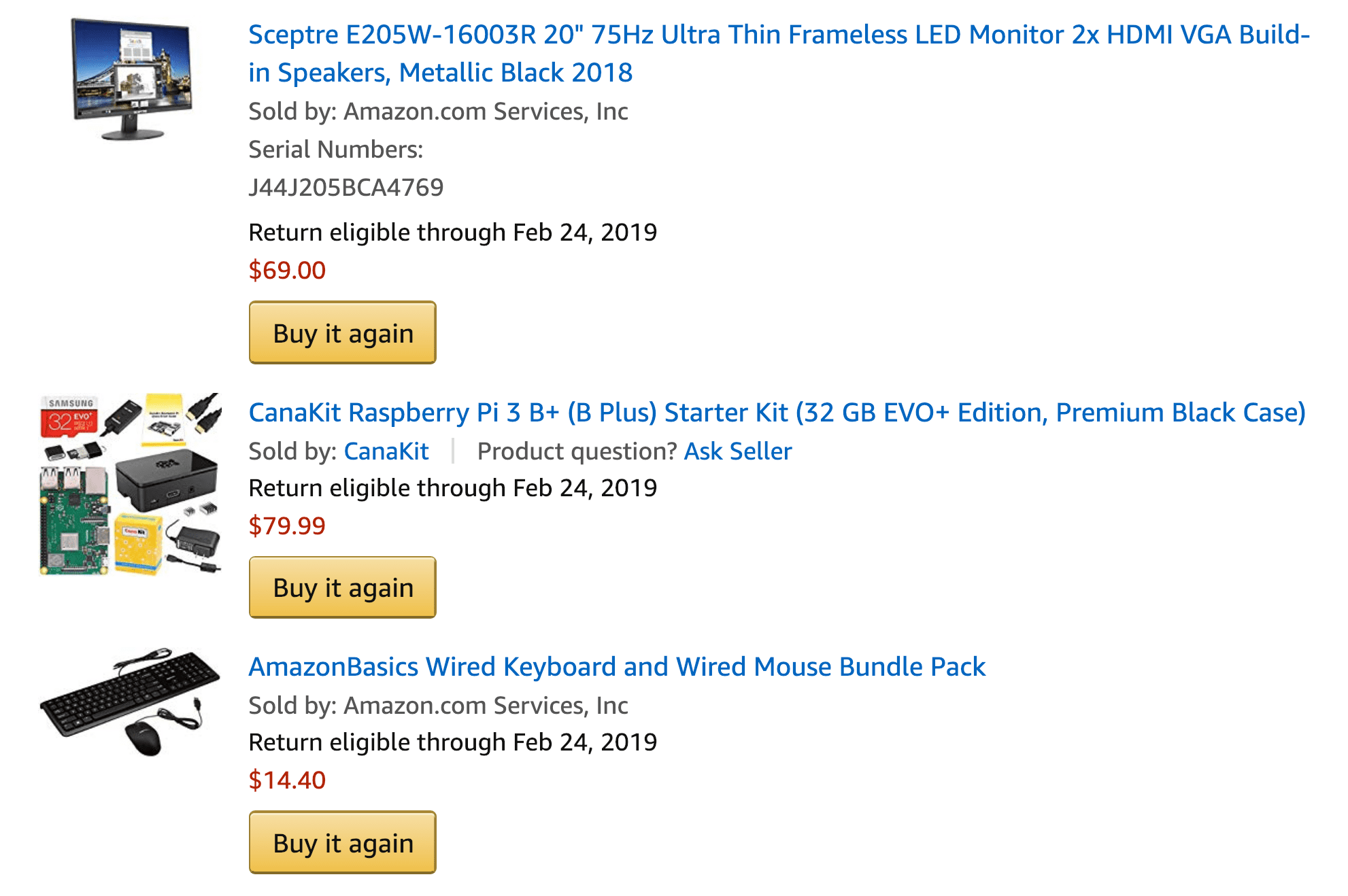The width and height of the screenshot is (1348, 896).
Task: Open AmazonBasics Wired Keyboard and Mouse link
Action: (x=617, y=667)
